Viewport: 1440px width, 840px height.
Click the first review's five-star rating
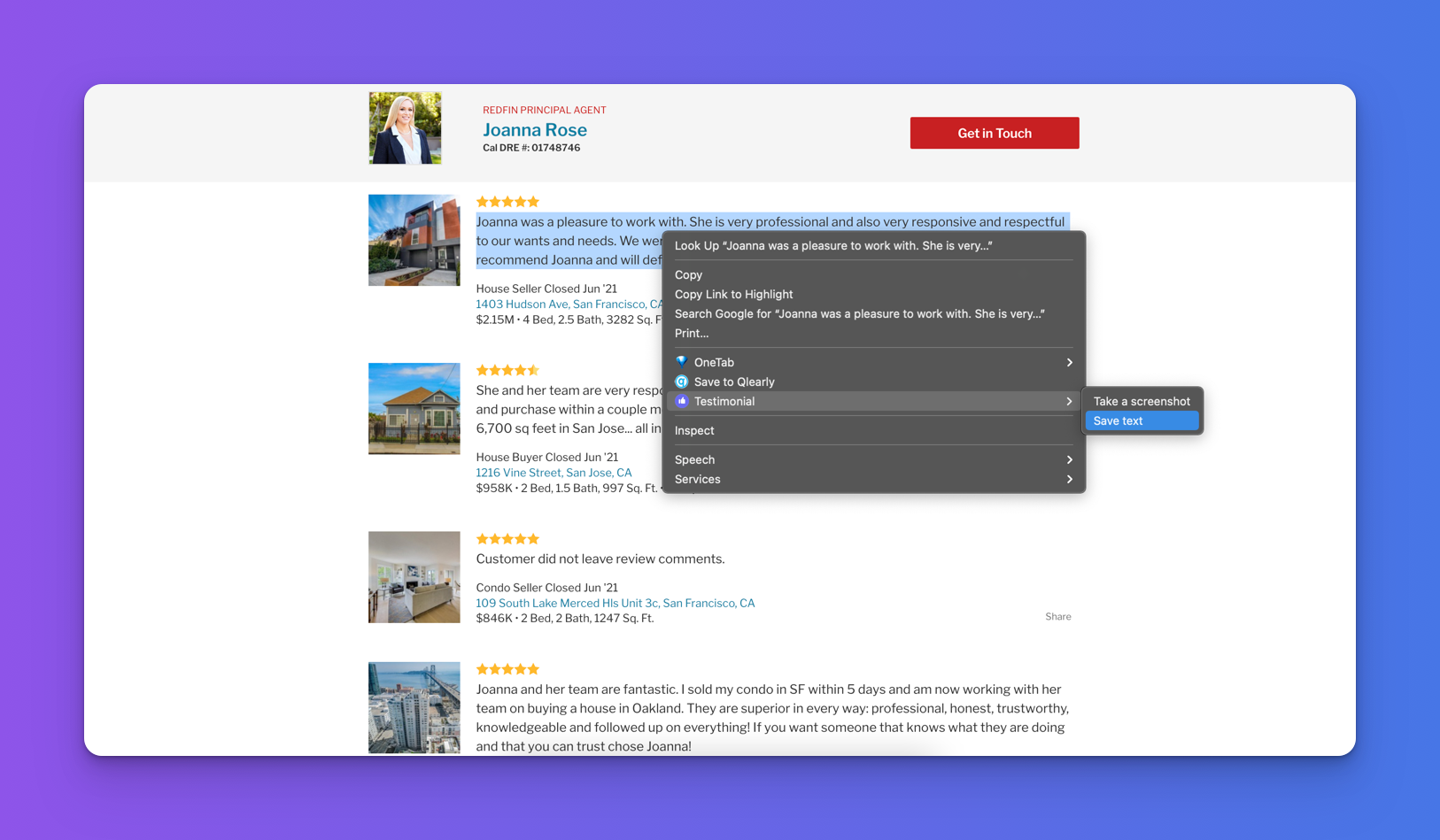click(507, 202)
